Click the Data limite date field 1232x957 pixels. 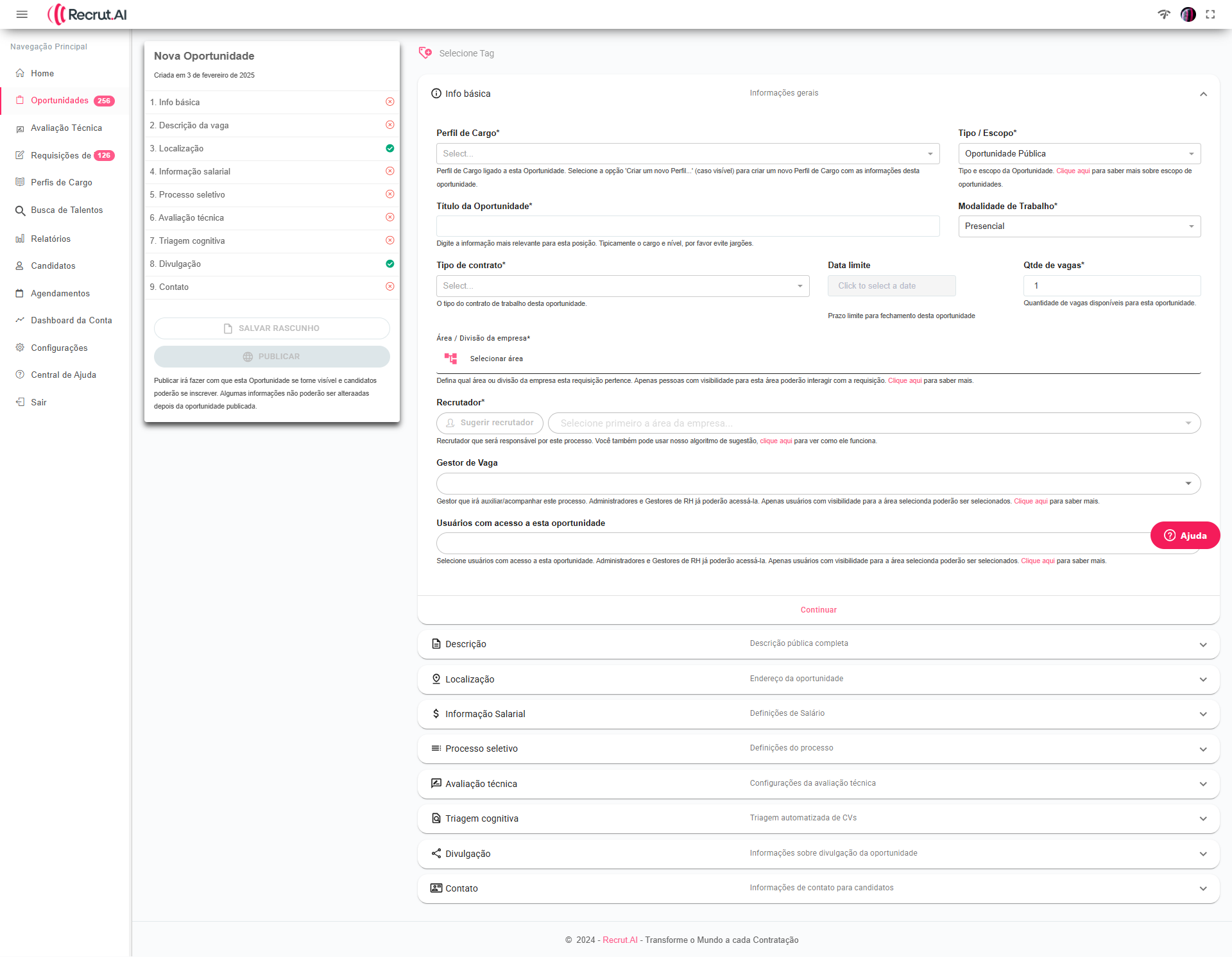(x=891, y=285)
